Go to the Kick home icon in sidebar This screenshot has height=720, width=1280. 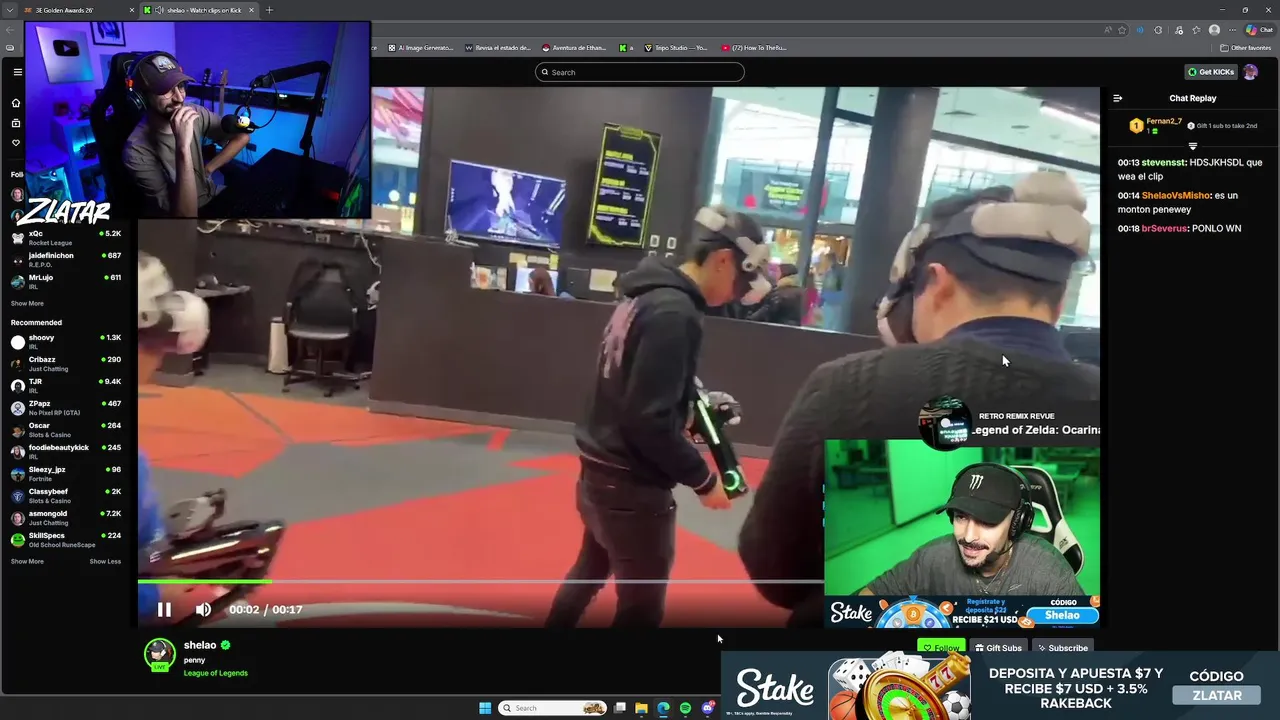16,103
